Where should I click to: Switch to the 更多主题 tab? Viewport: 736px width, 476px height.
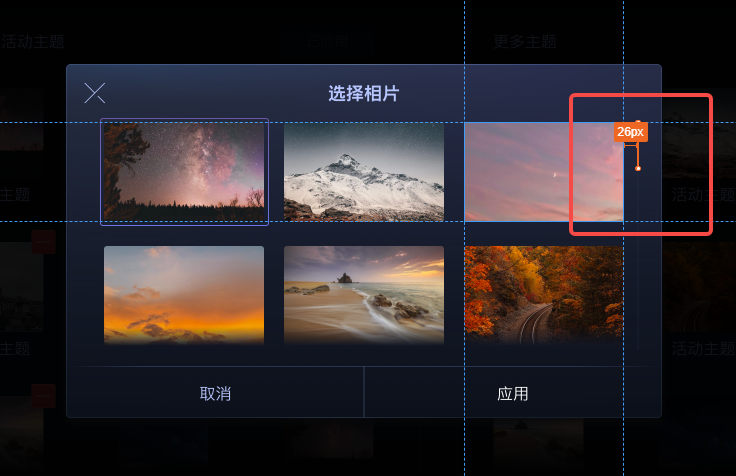click(x=525, y=42)
